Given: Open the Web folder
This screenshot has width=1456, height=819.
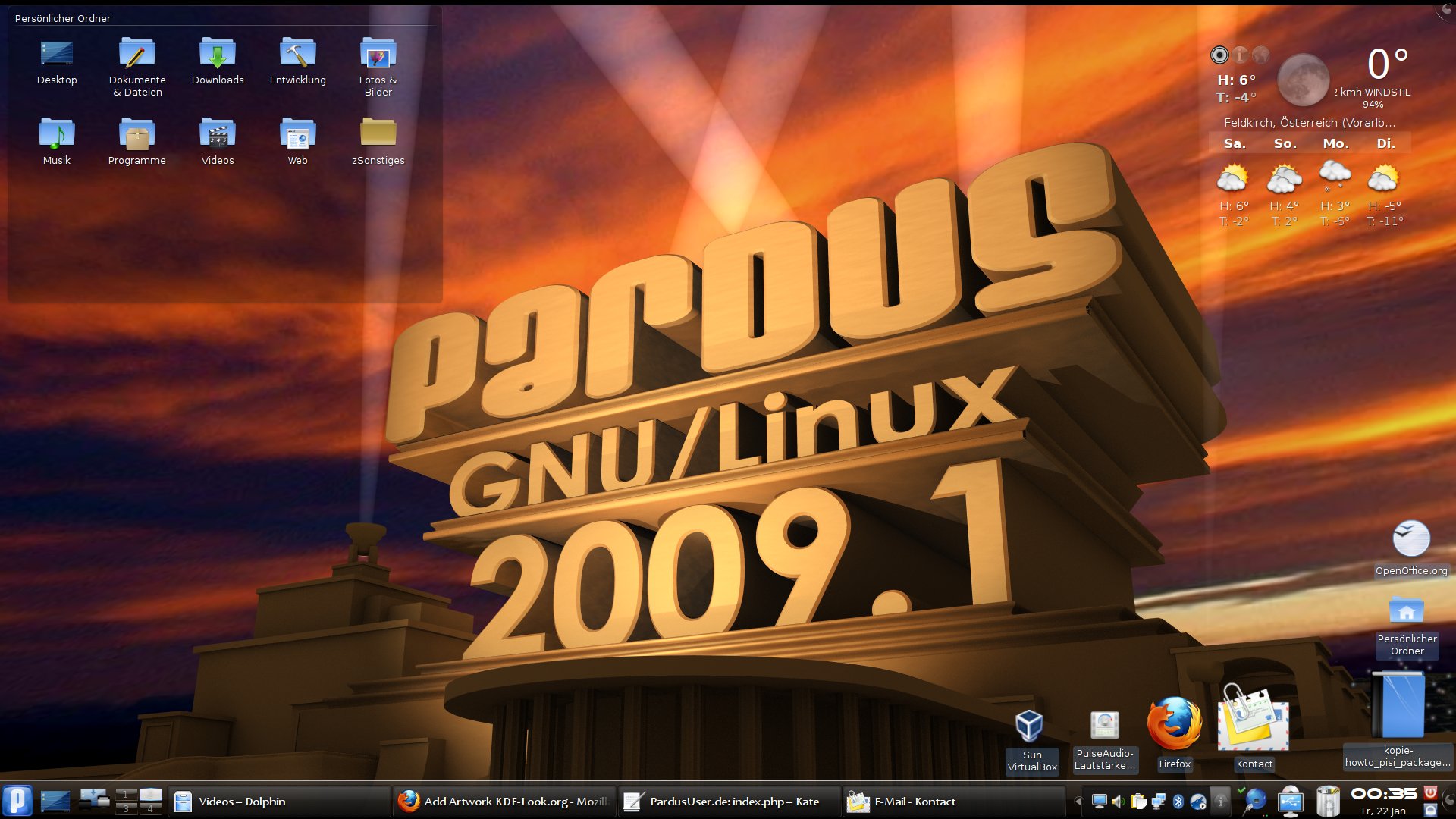Looking at the screenshot, I should click(298, 141).
